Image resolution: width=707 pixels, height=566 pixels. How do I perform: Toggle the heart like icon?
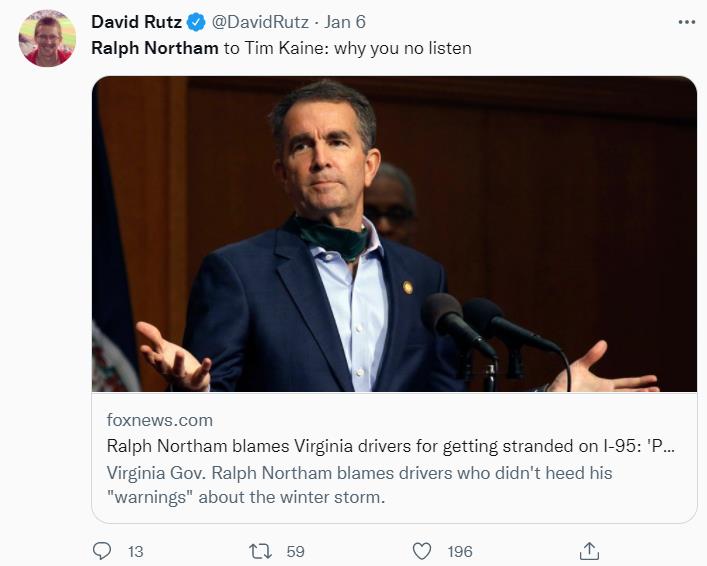[422, 551]
